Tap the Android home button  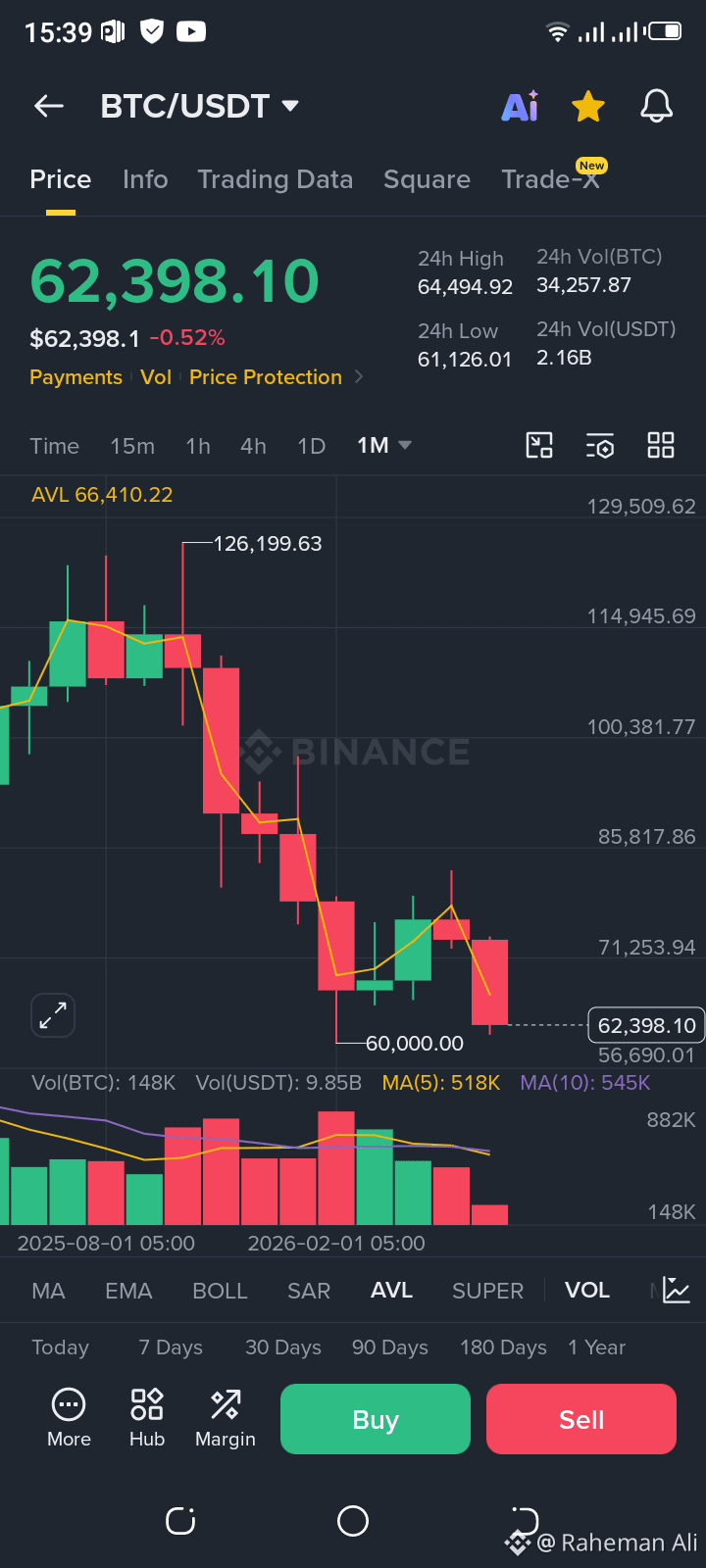pyautogui.click(x=353, y=1521)
